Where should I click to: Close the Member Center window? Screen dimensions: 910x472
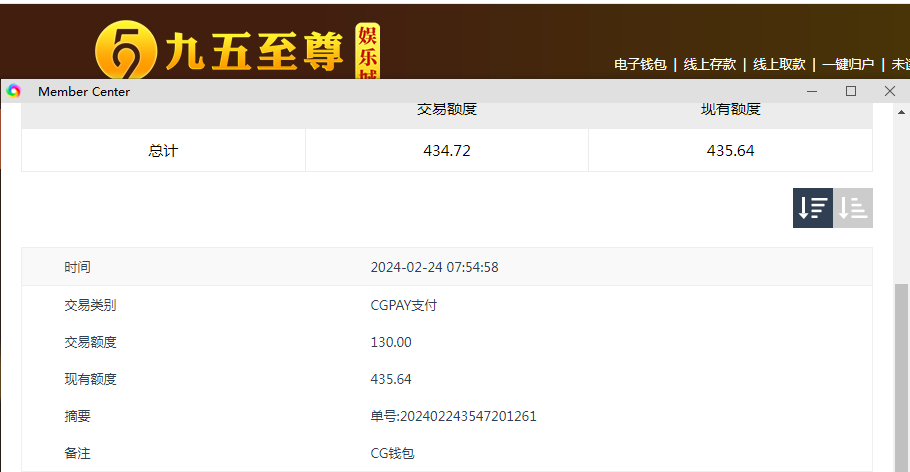(890, 91)
